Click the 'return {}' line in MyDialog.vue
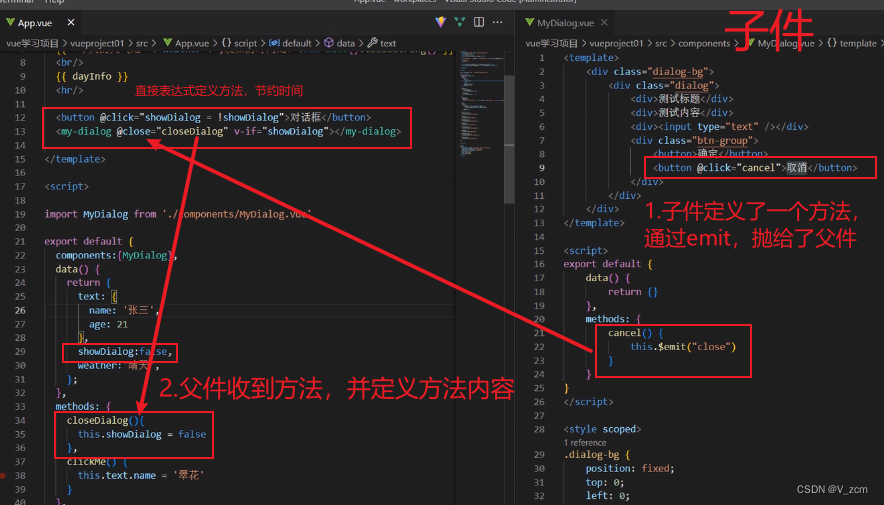This screenshot has width=884, height=505. [x=633, y=291]
